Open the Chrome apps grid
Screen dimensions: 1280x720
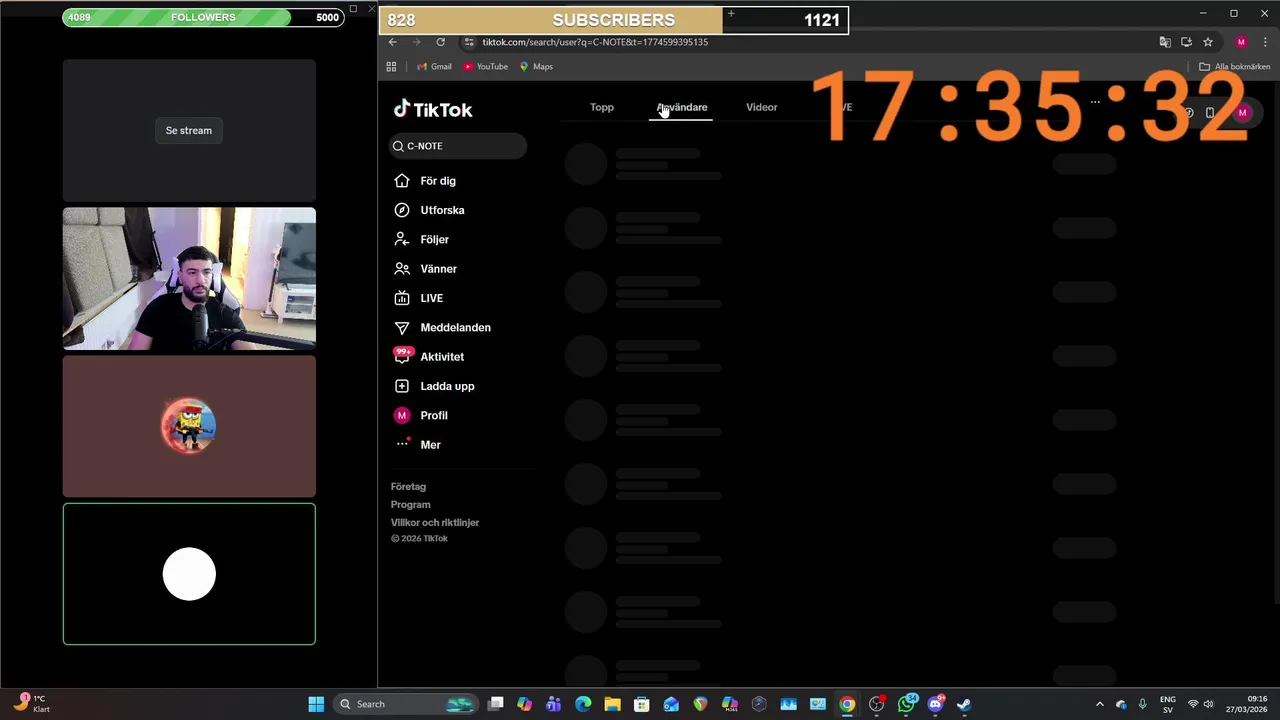(x=391, y=66)
